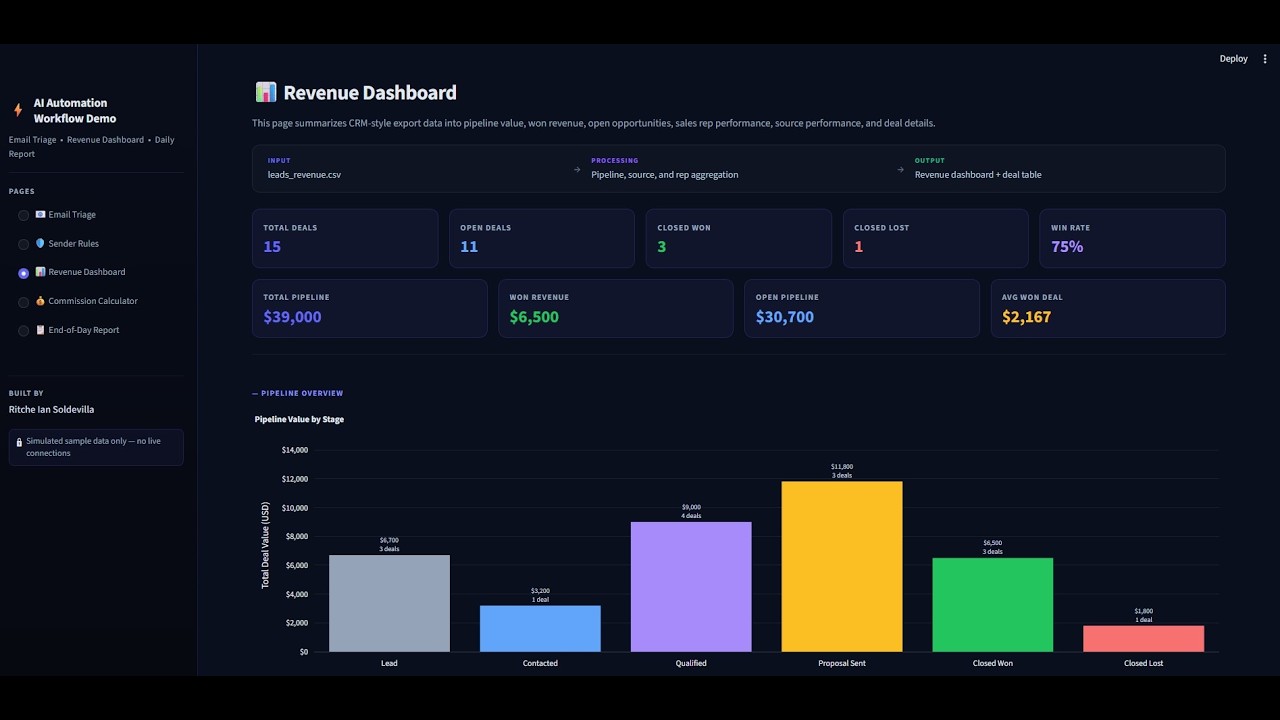Click 'Revenue dashboard + deal table' output text
Image resolution: width=1280 pixels, height=720 pixels.
click(x=978, y=175)
